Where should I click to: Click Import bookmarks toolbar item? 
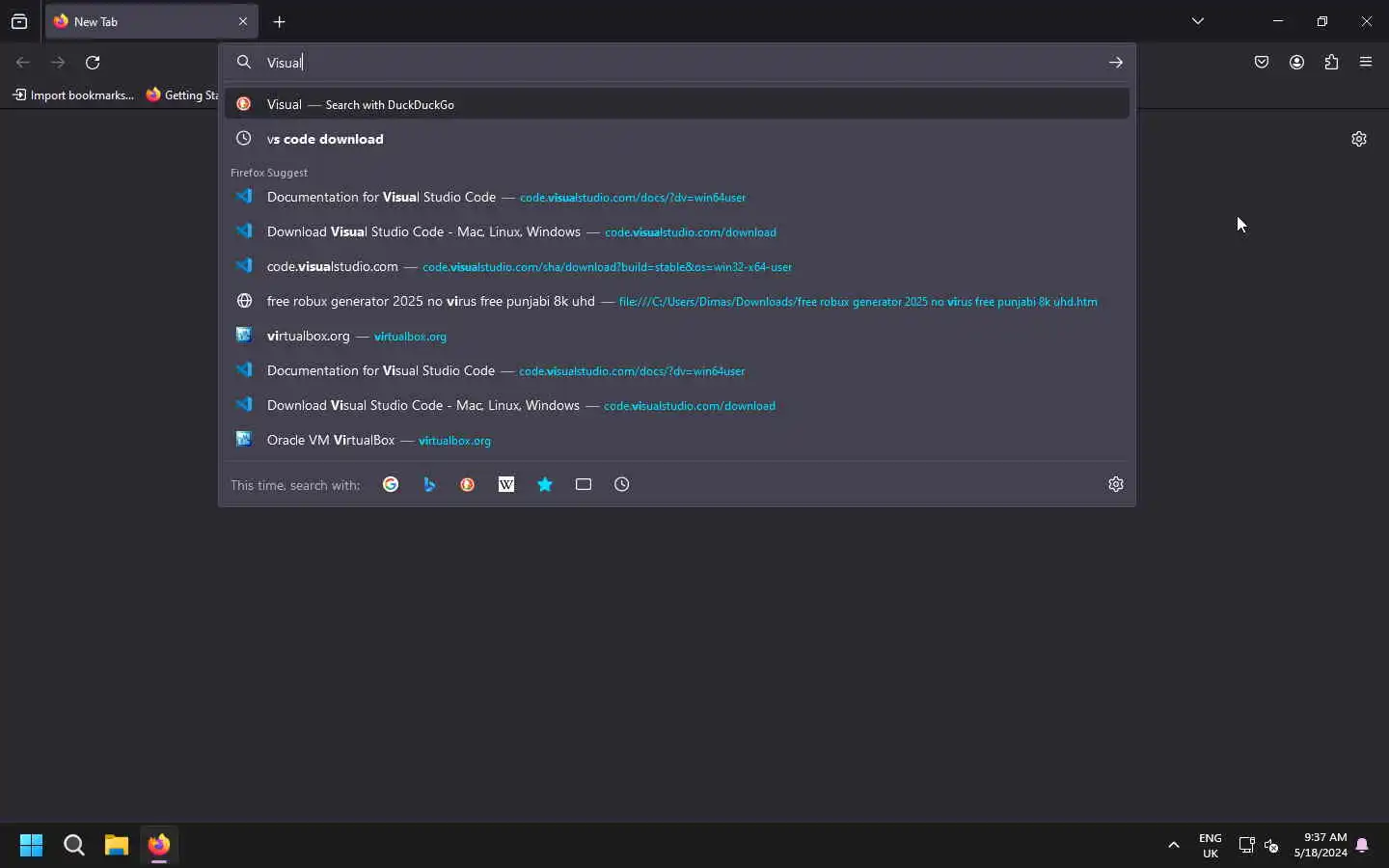pos(73,95)
